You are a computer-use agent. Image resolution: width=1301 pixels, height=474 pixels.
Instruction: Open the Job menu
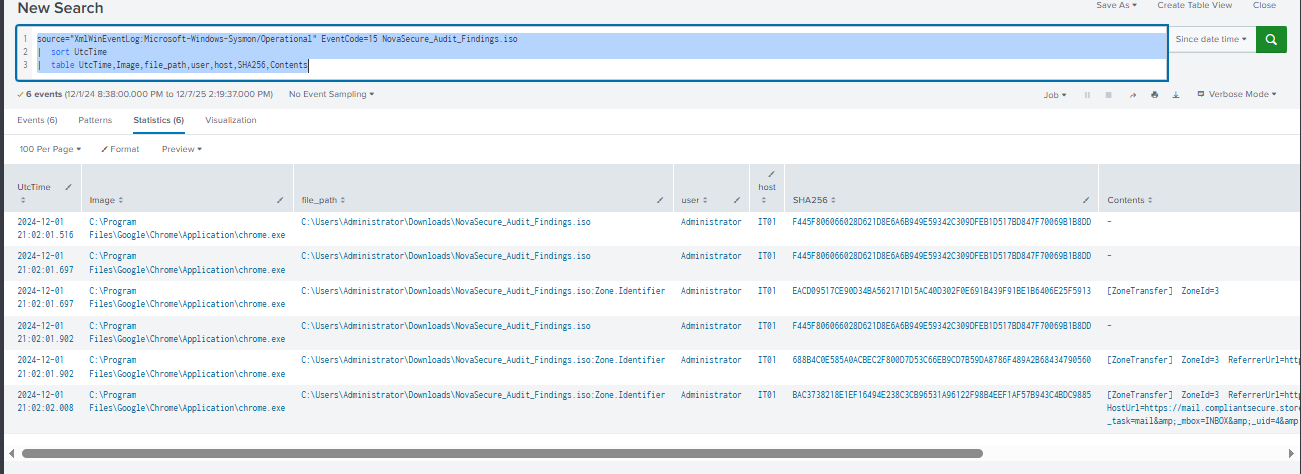pyautogui.click(x=1053, y=95)
